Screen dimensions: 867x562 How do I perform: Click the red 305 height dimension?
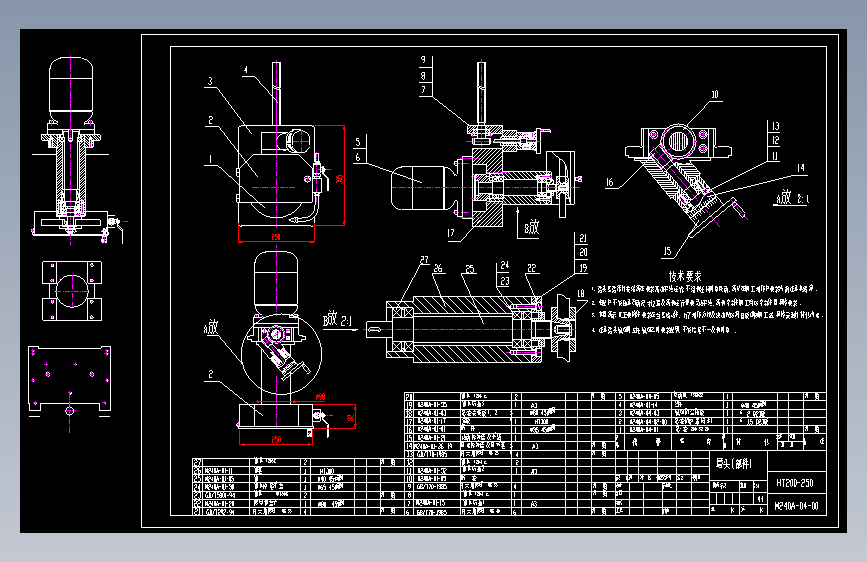pos(340,178)
